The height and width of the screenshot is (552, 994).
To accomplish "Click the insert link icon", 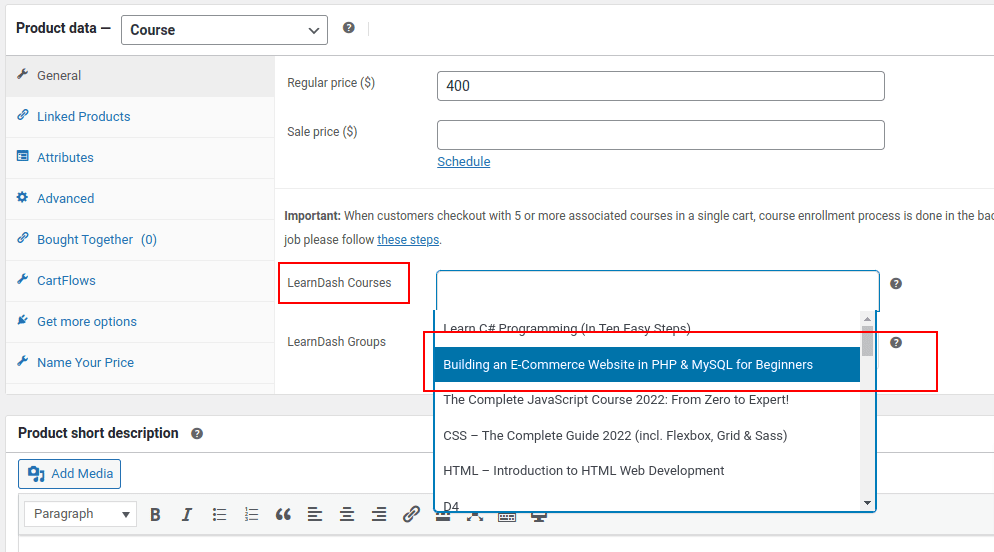I will [x=411, y=515].
